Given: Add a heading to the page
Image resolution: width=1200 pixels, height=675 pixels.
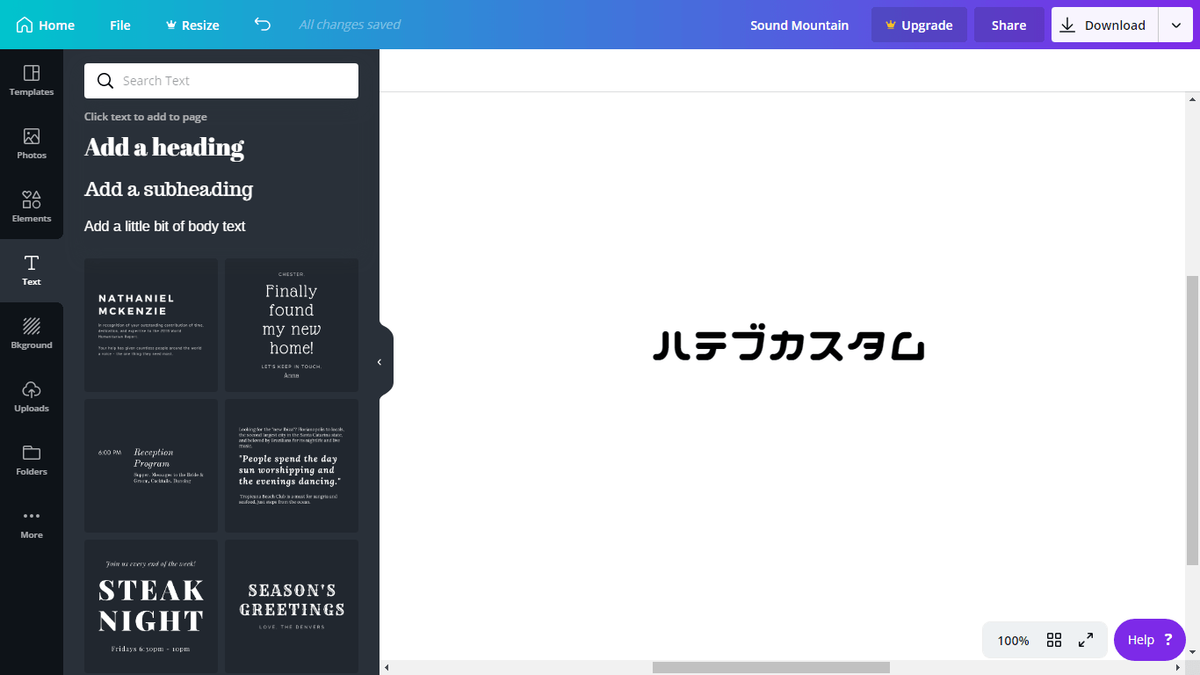Looking at the screenshot, I should point(164,147).
